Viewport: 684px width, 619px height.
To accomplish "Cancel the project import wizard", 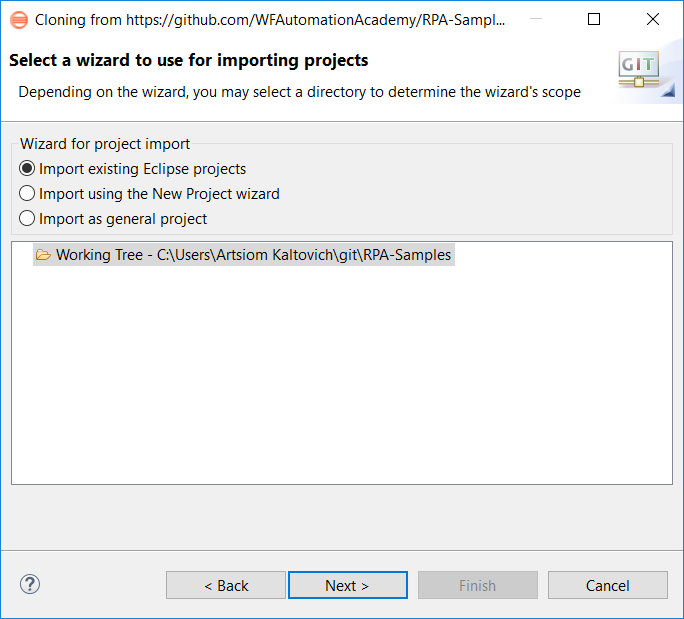I will coord(608,585).
